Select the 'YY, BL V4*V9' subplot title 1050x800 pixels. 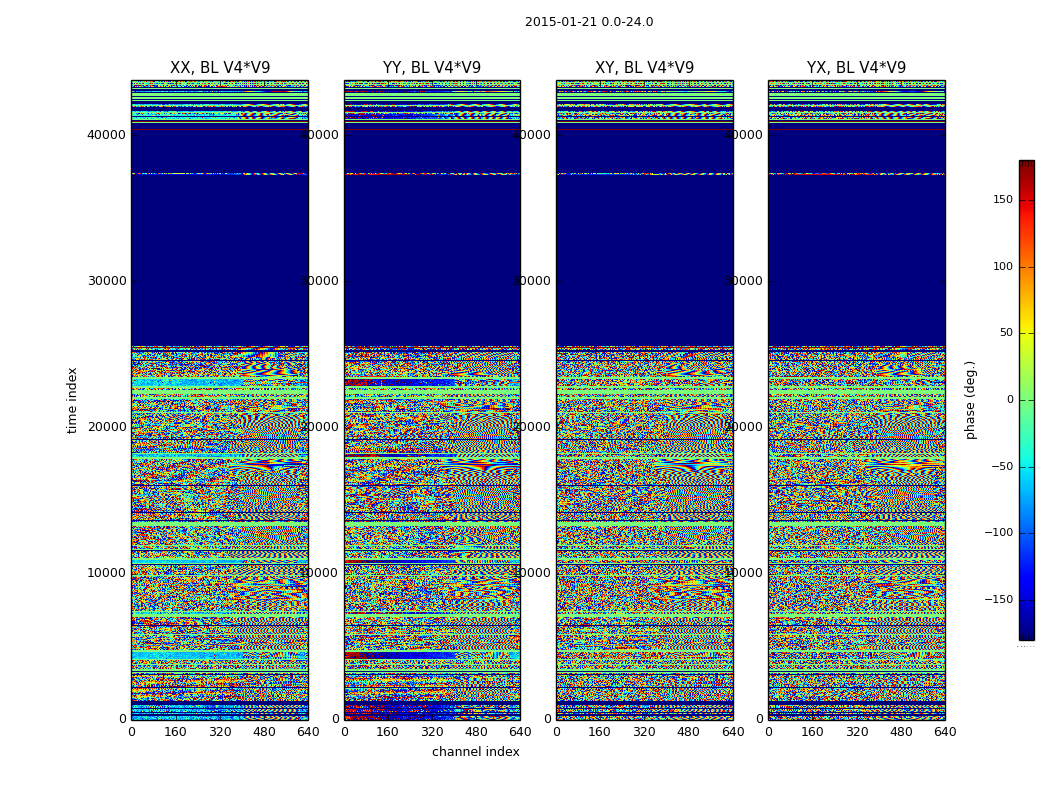pyautogui.click(x=432, y=68)
